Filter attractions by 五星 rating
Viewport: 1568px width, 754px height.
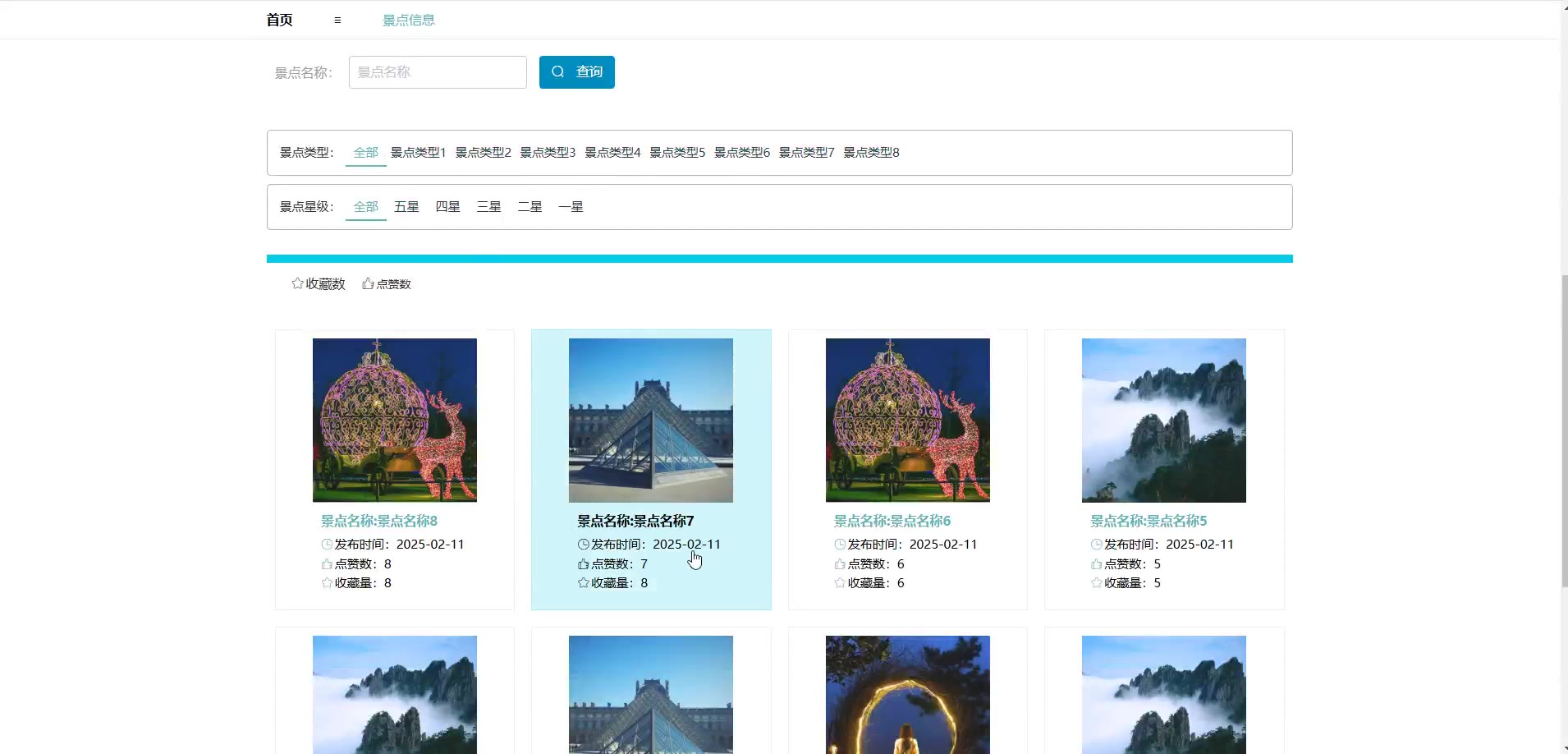[406, 207]
